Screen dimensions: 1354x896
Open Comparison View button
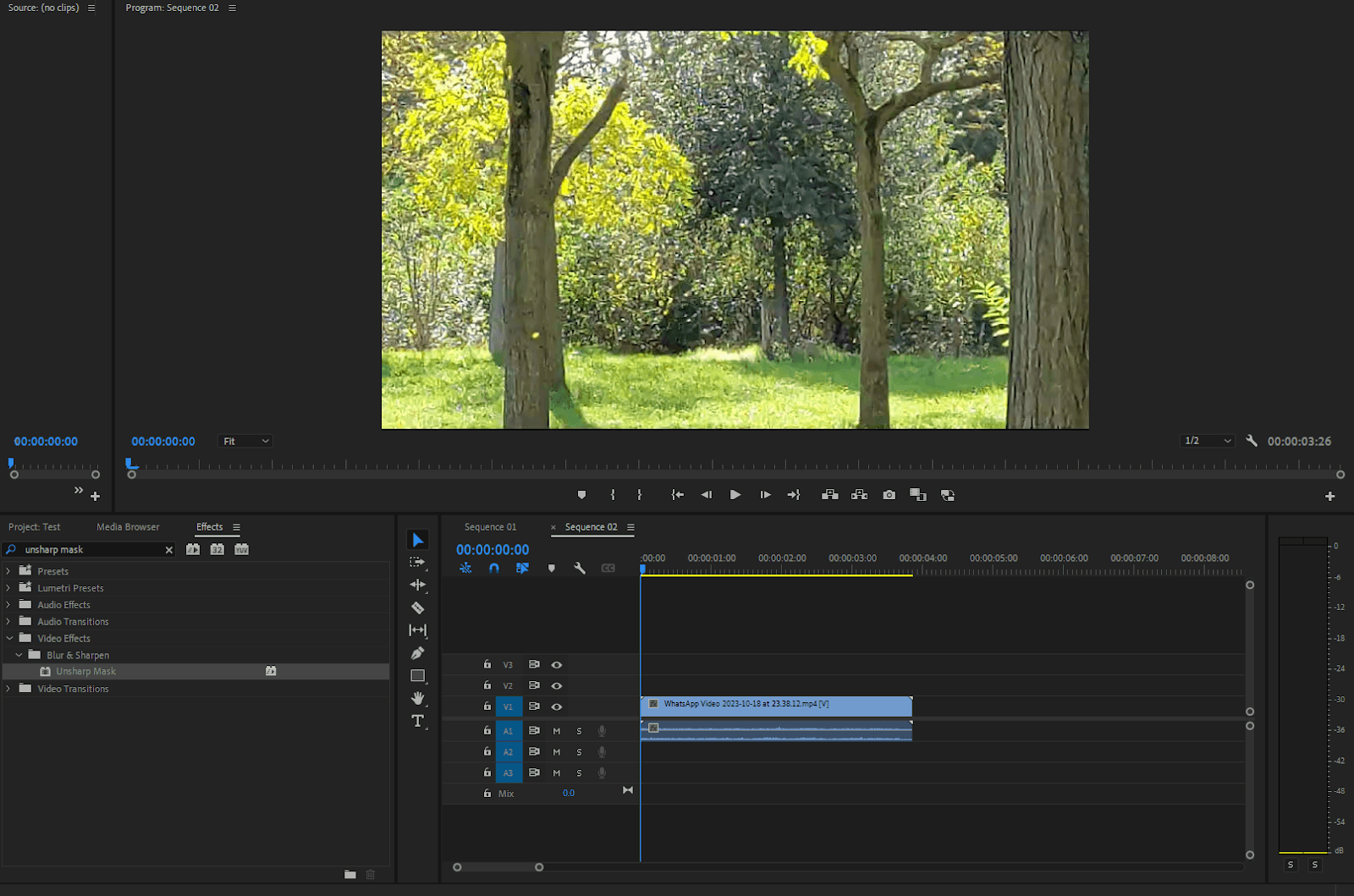pos(918,495)
